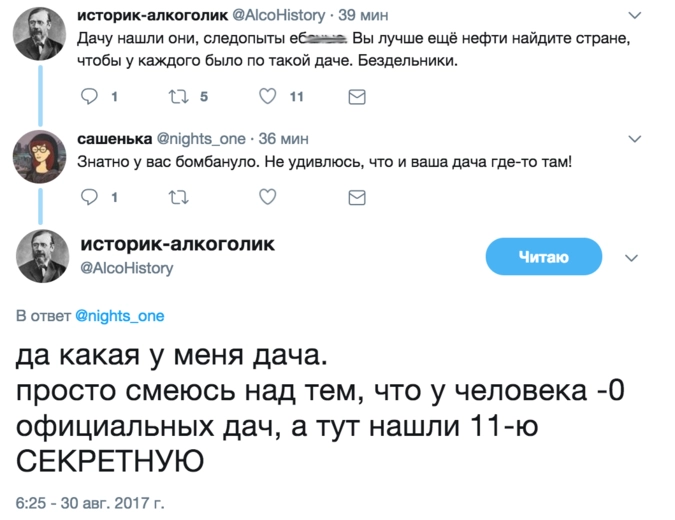The image size is (675, 520).
Task: Send first tweet via direct message icon
Action: coord(356,97)
